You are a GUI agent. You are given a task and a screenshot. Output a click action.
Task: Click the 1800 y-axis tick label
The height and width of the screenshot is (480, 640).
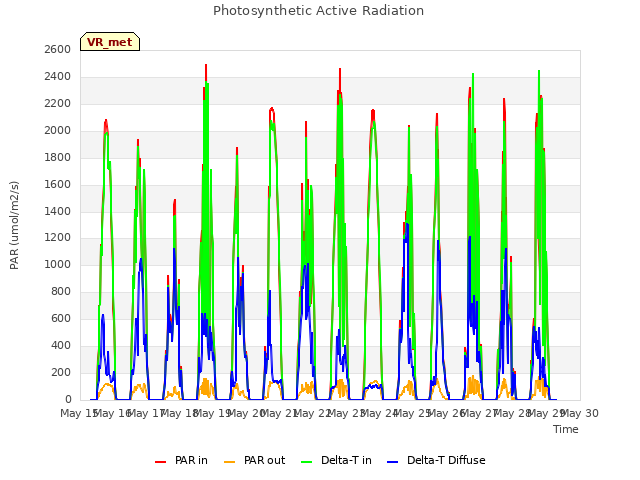click(58, 157)
